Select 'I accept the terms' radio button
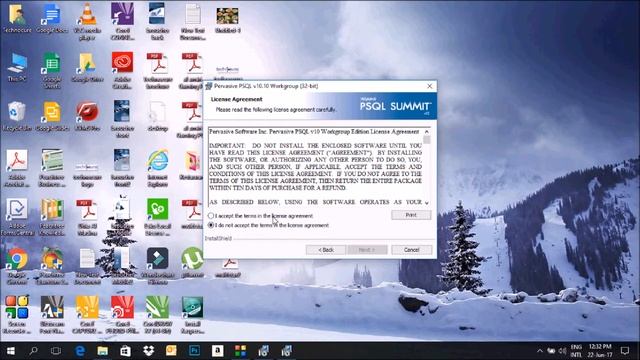This screenshot has width=640, height=360. (x=211, y=216)
